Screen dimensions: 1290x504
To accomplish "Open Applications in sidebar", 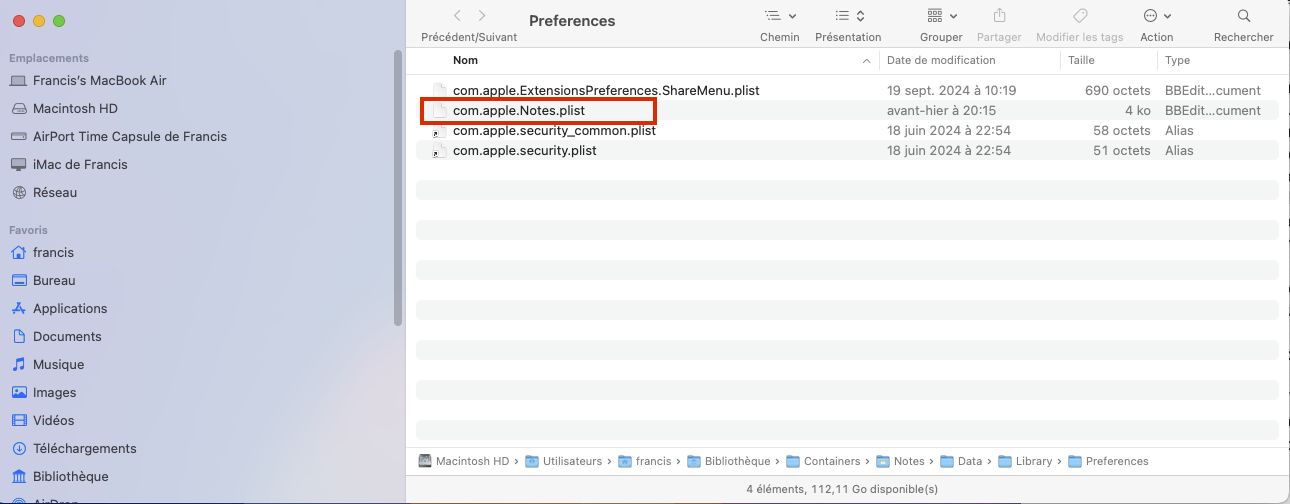I will (x=70, y=308).
